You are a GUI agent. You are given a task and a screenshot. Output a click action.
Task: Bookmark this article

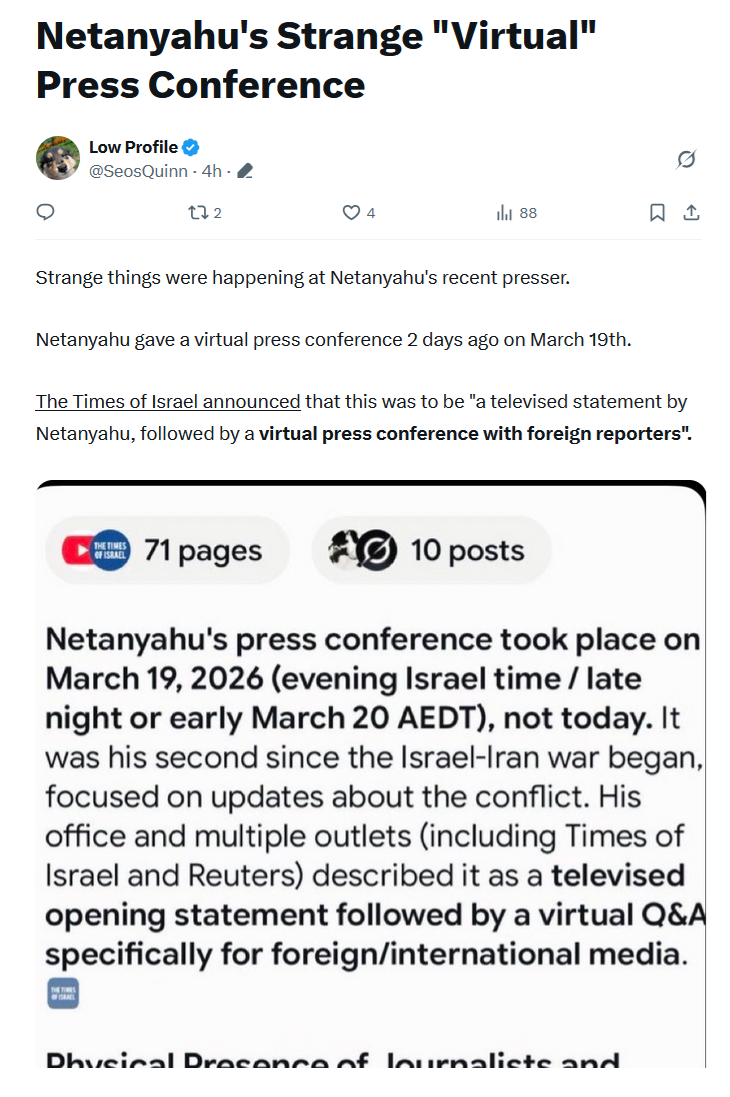657,212
